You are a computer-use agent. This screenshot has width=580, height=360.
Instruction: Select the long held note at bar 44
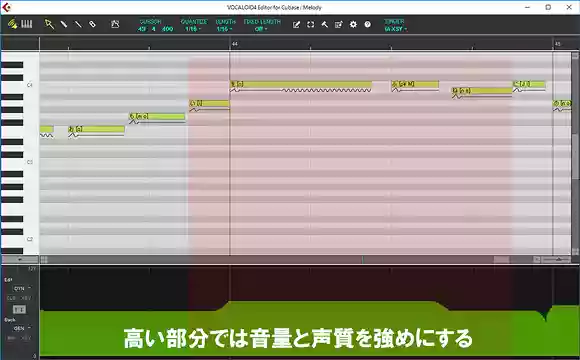301,84
